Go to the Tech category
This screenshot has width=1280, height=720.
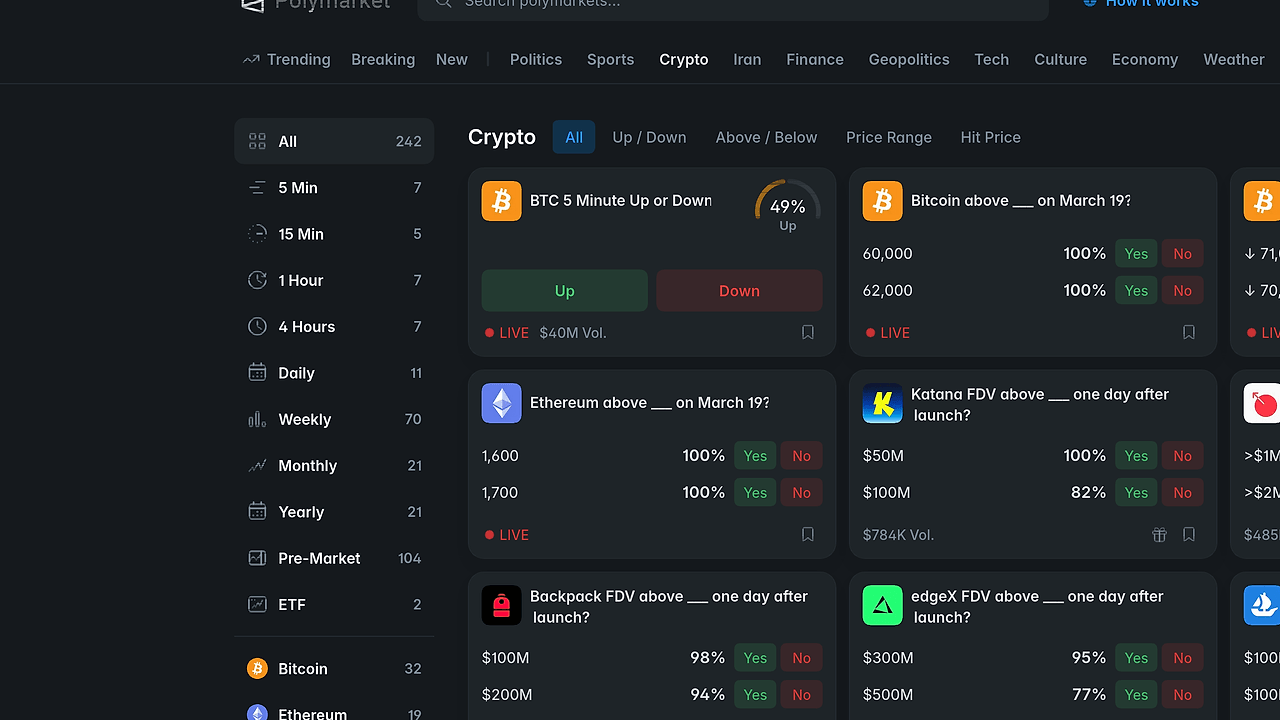[992, 59]
